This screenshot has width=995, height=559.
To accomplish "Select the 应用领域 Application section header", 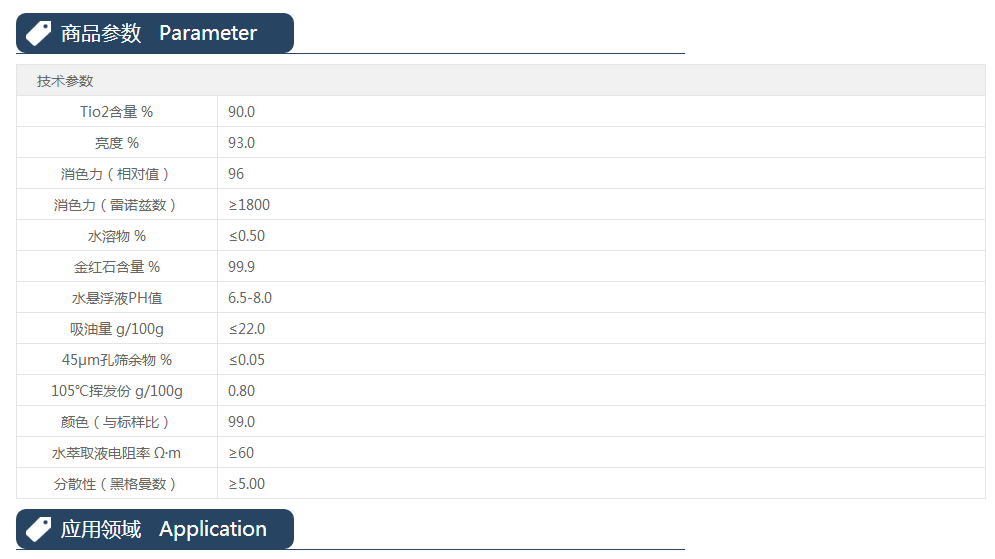I will 163,529.
